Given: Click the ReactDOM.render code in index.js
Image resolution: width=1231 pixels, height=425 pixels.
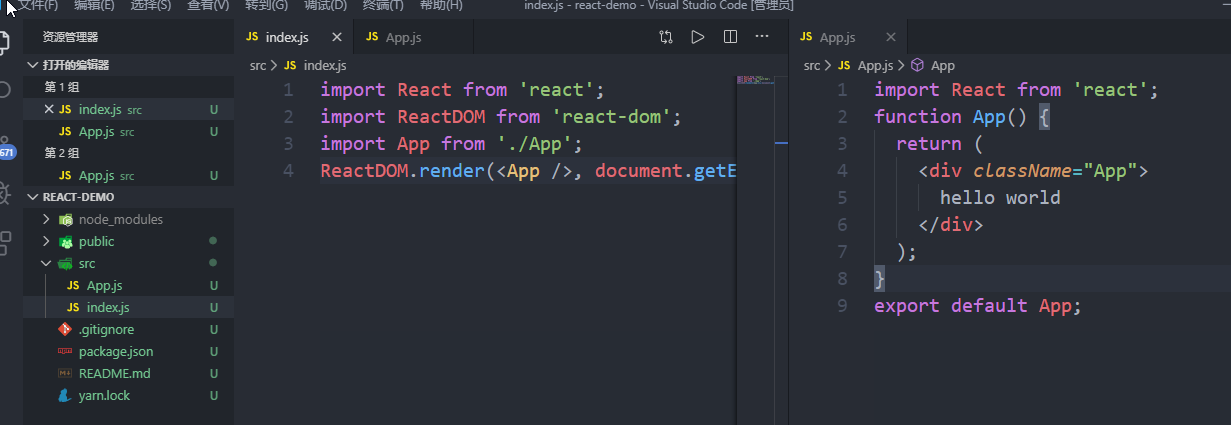Looking at the screenshot, I should (528, 171).
